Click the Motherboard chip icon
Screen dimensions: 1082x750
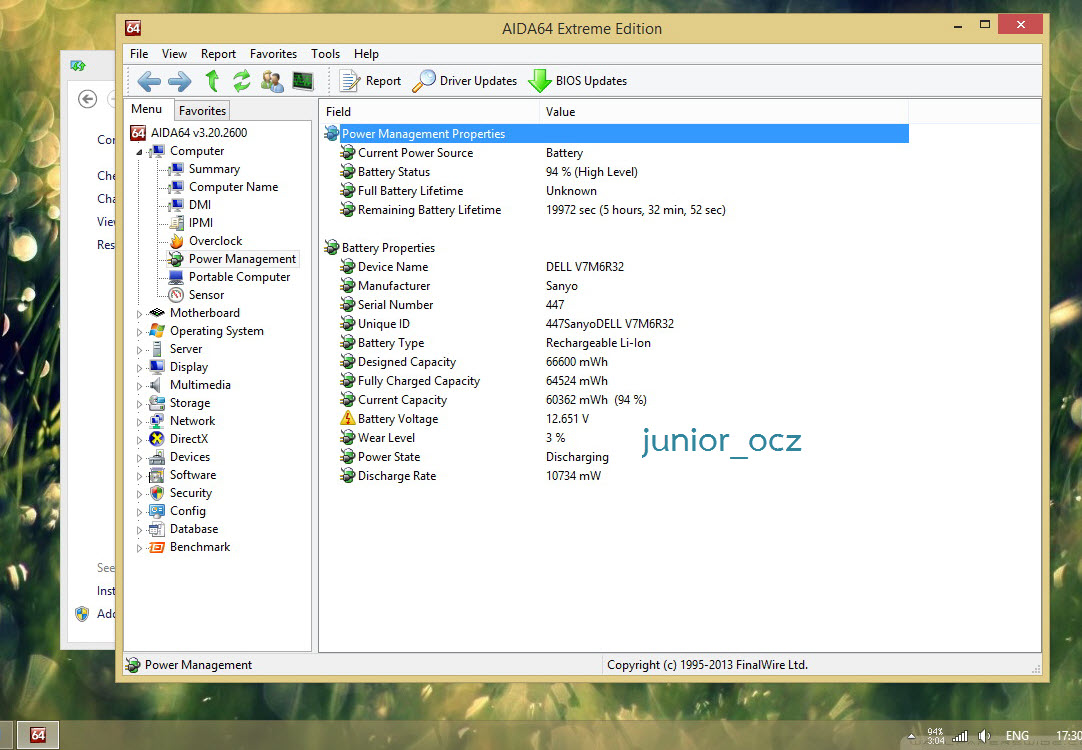click(157, 313)
